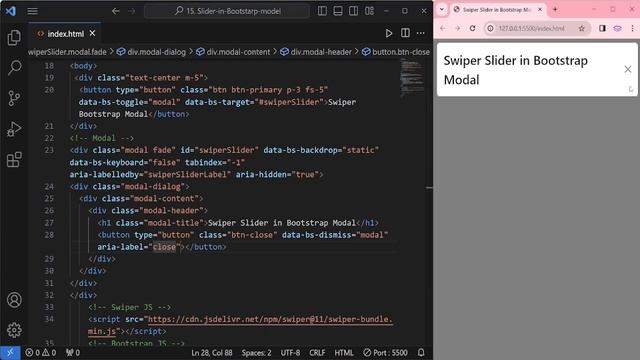This screenshot has height=360, width=640.
Task: Close the Swiper Slider browser tab
Action: click(540, 9)
